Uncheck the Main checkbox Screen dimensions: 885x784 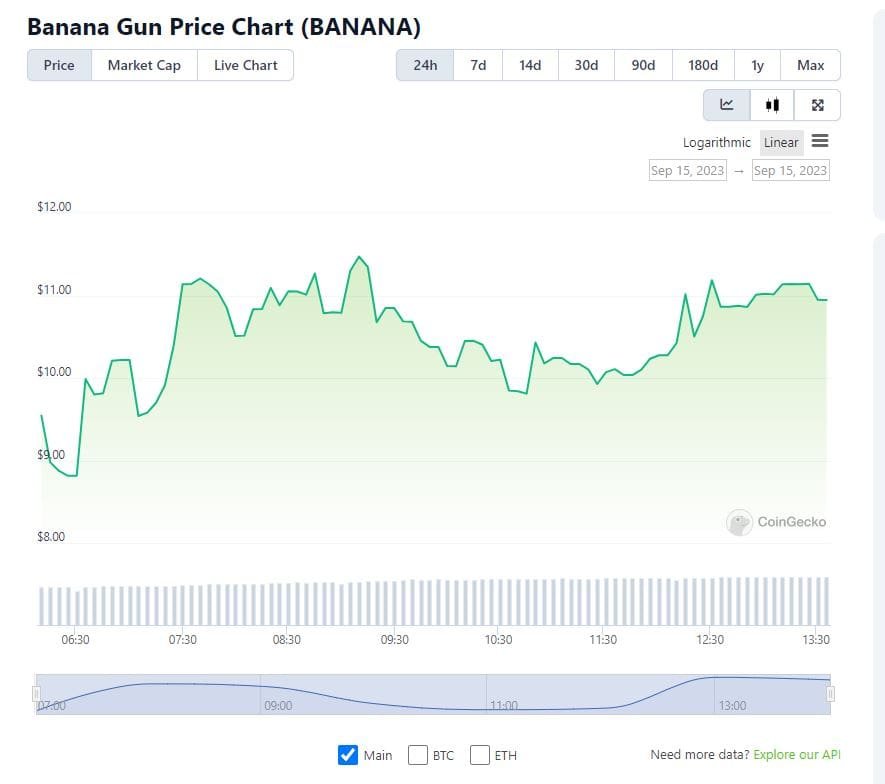tap(349, 755)
